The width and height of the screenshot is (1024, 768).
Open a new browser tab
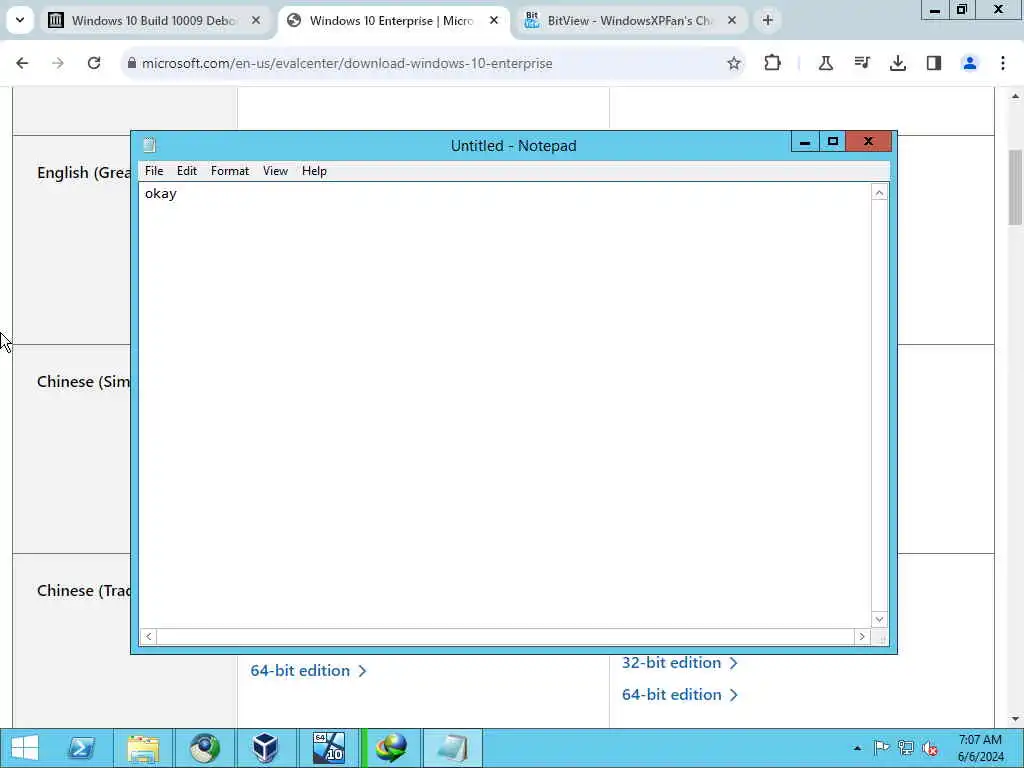(x=768, y=21)
